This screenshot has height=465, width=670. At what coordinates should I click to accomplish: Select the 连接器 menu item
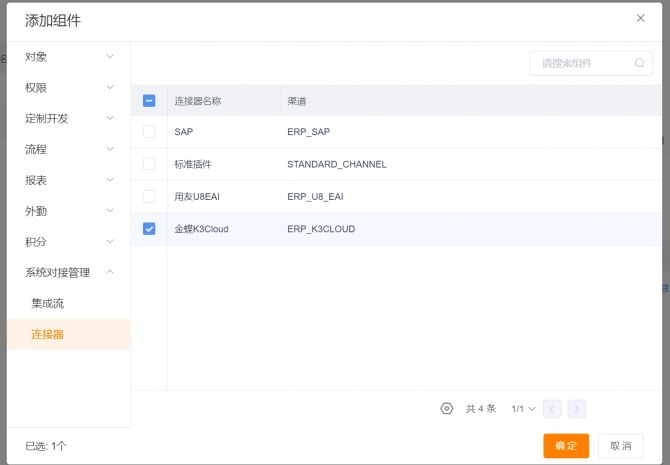(x=47, y=334)
